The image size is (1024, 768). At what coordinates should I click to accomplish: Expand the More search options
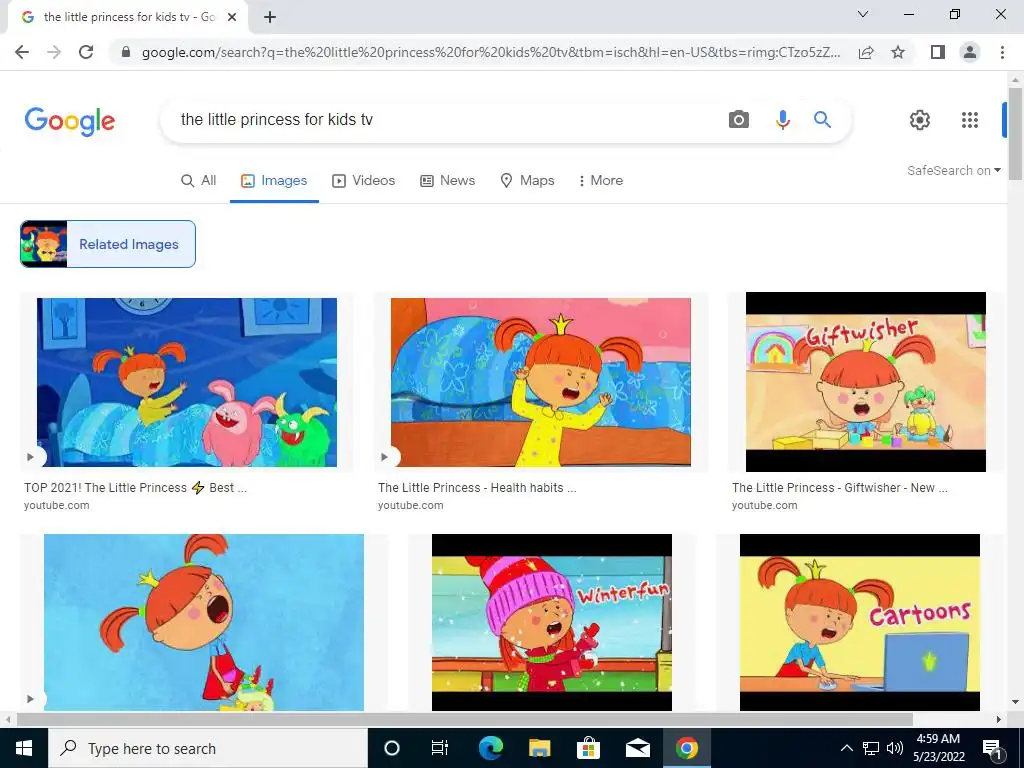(x=601, y=181)
